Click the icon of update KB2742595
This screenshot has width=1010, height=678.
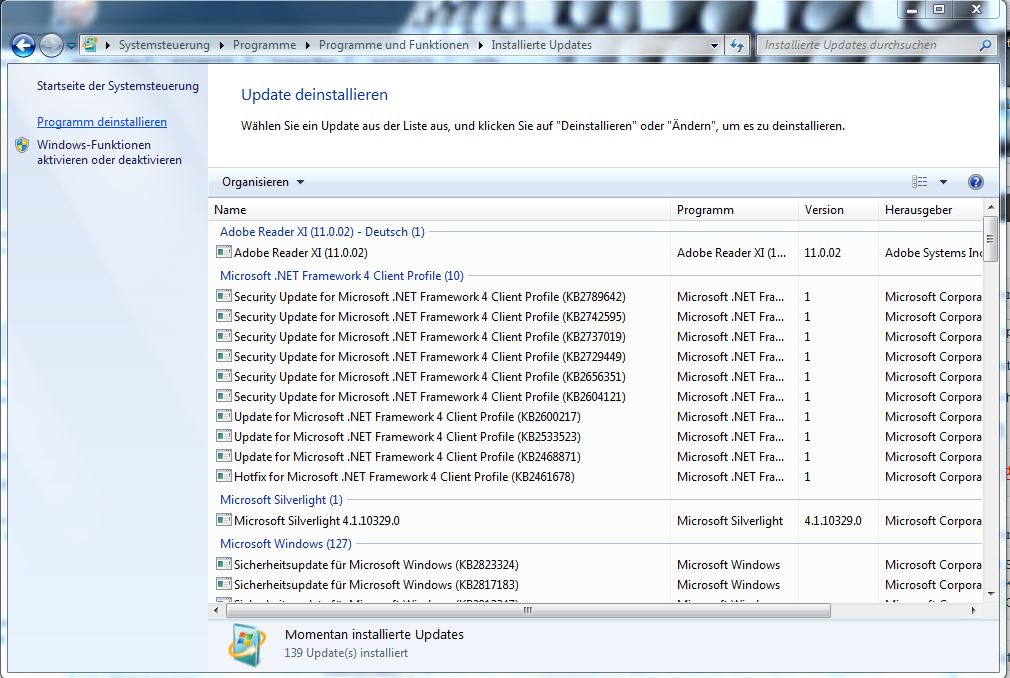click(x=224, y=316)
